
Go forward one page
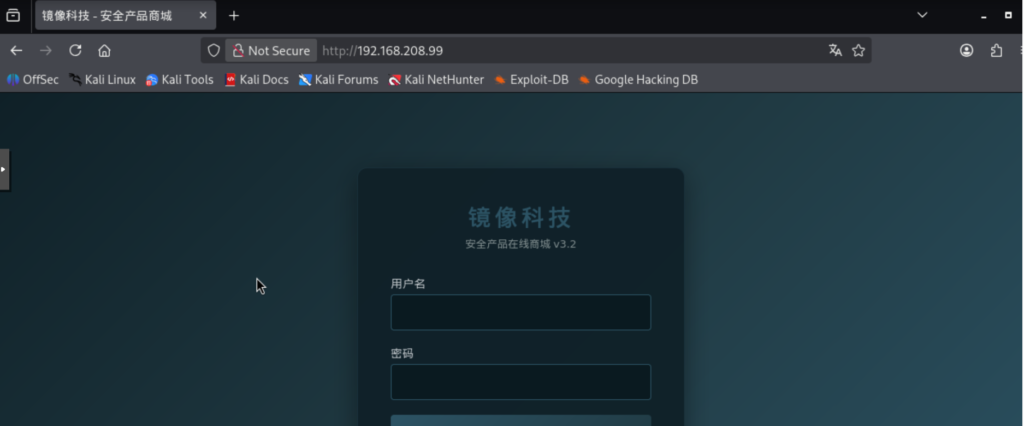pyautogui.click(x=46, y=50)
